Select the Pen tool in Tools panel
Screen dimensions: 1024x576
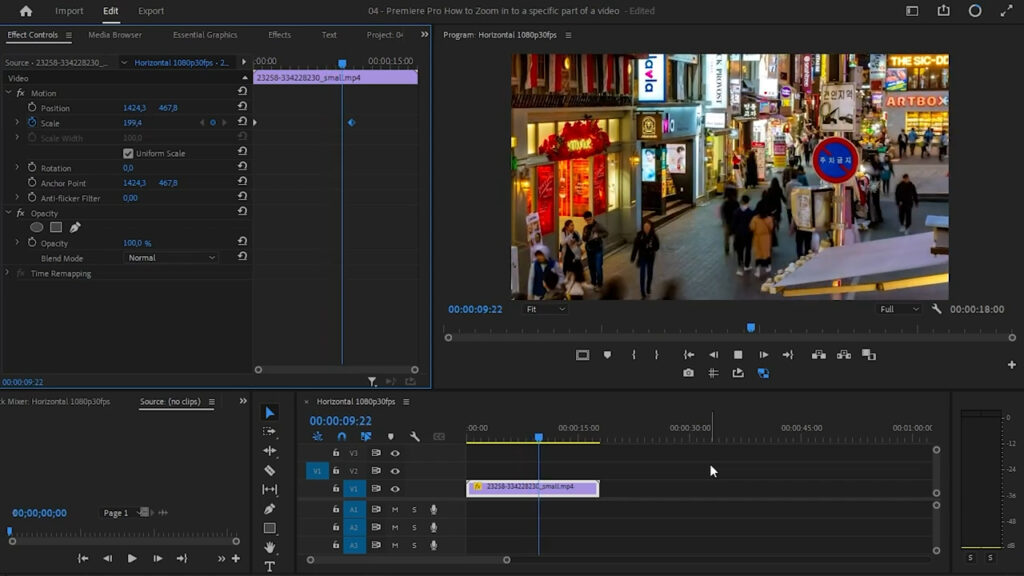click(270, 509)
